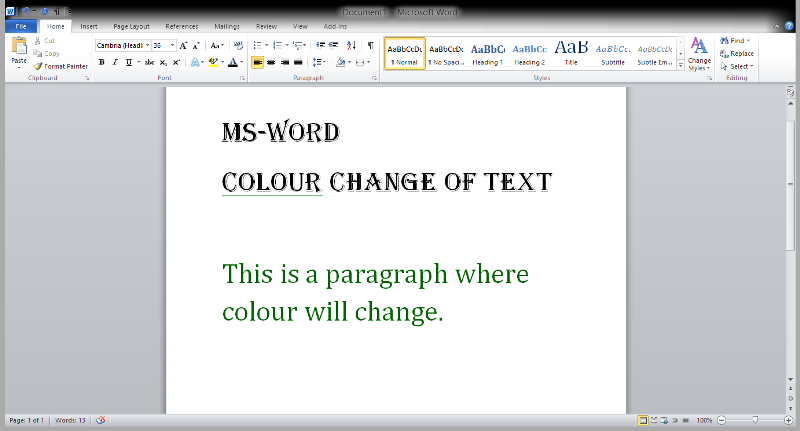Click the Replace button
The image size is (800, 431).
[737, 53]
